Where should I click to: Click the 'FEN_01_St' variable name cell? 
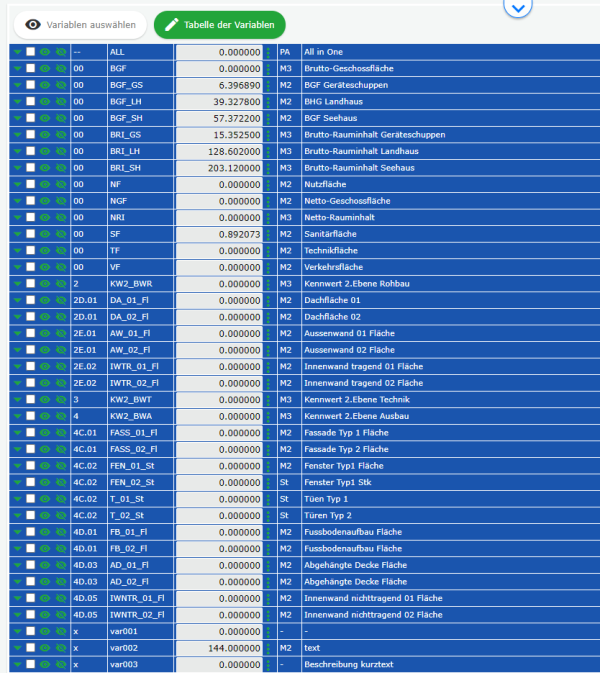[x=140, y=466]
